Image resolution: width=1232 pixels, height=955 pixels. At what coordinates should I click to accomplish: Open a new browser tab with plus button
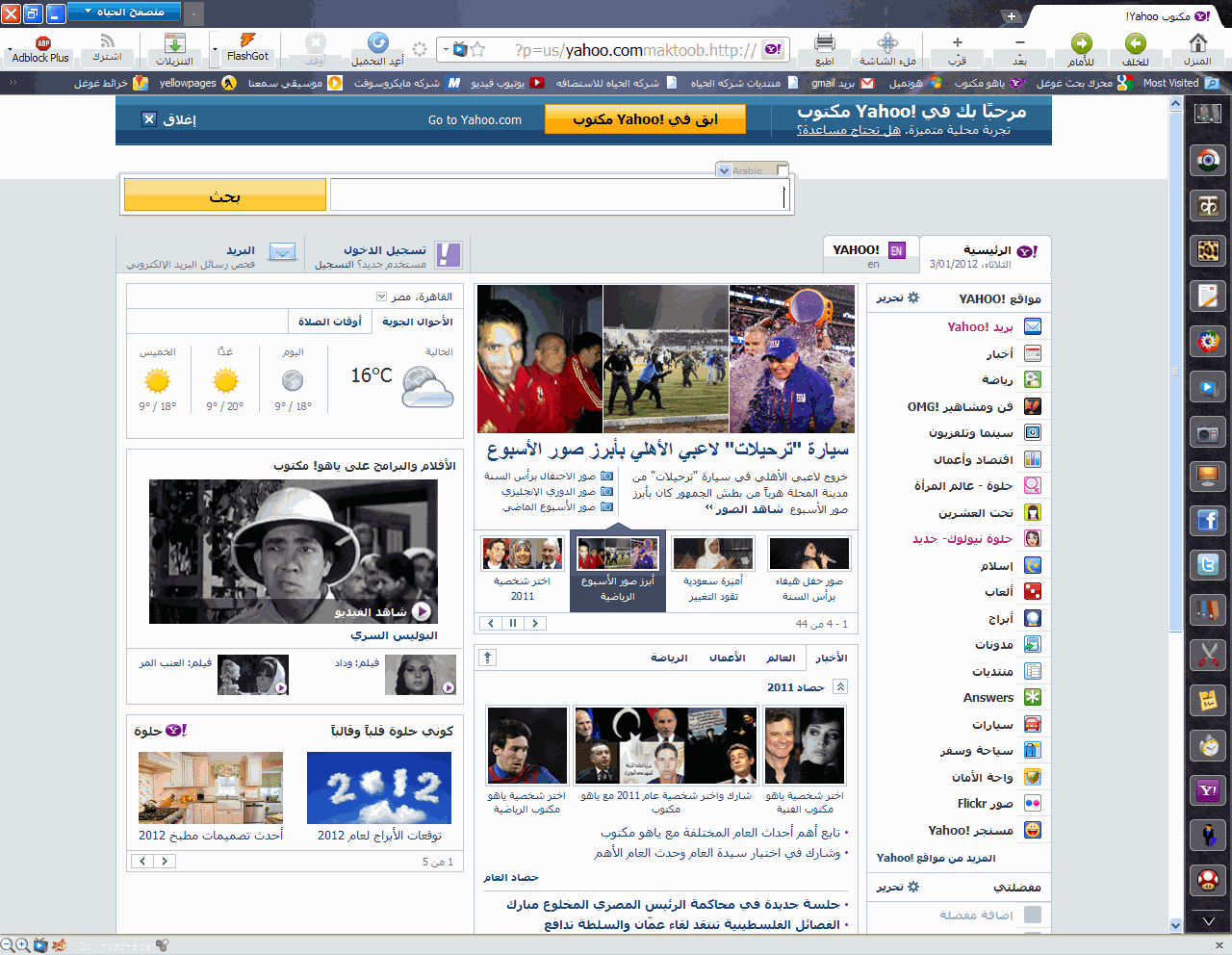[x=1011, y=16]
